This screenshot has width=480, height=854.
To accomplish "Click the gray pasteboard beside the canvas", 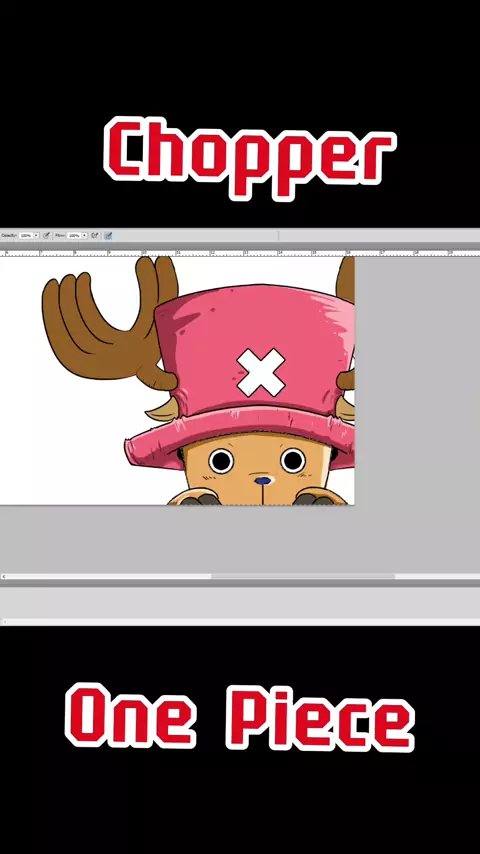I will (417, 381).
